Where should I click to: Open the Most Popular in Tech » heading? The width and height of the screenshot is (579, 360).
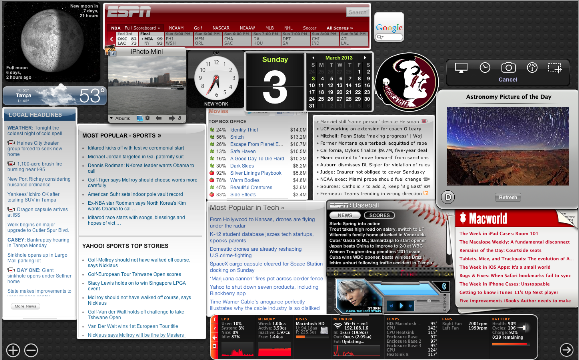point(247,208)
